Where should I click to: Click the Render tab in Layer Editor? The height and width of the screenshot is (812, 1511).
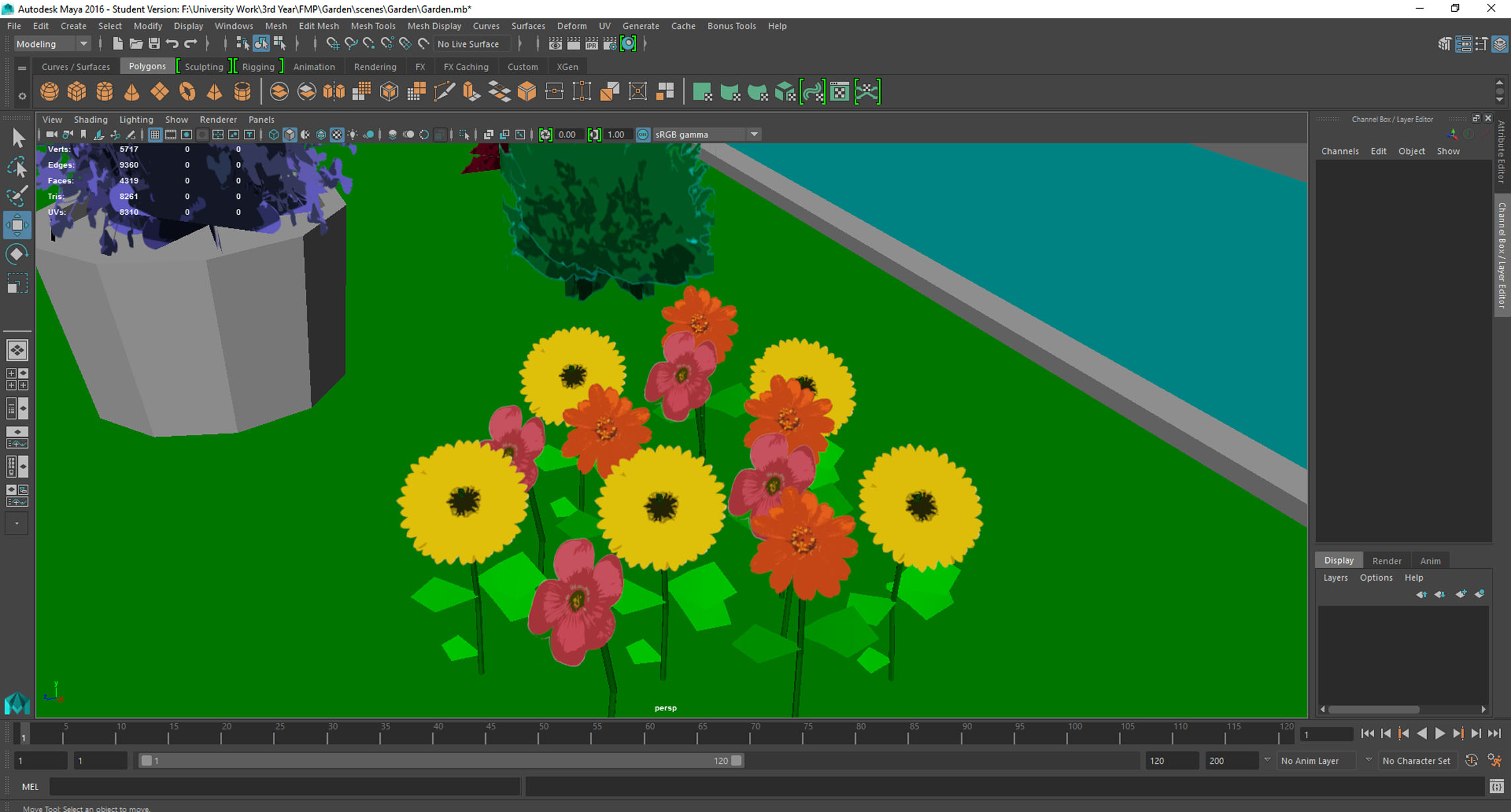(1386, 560)
